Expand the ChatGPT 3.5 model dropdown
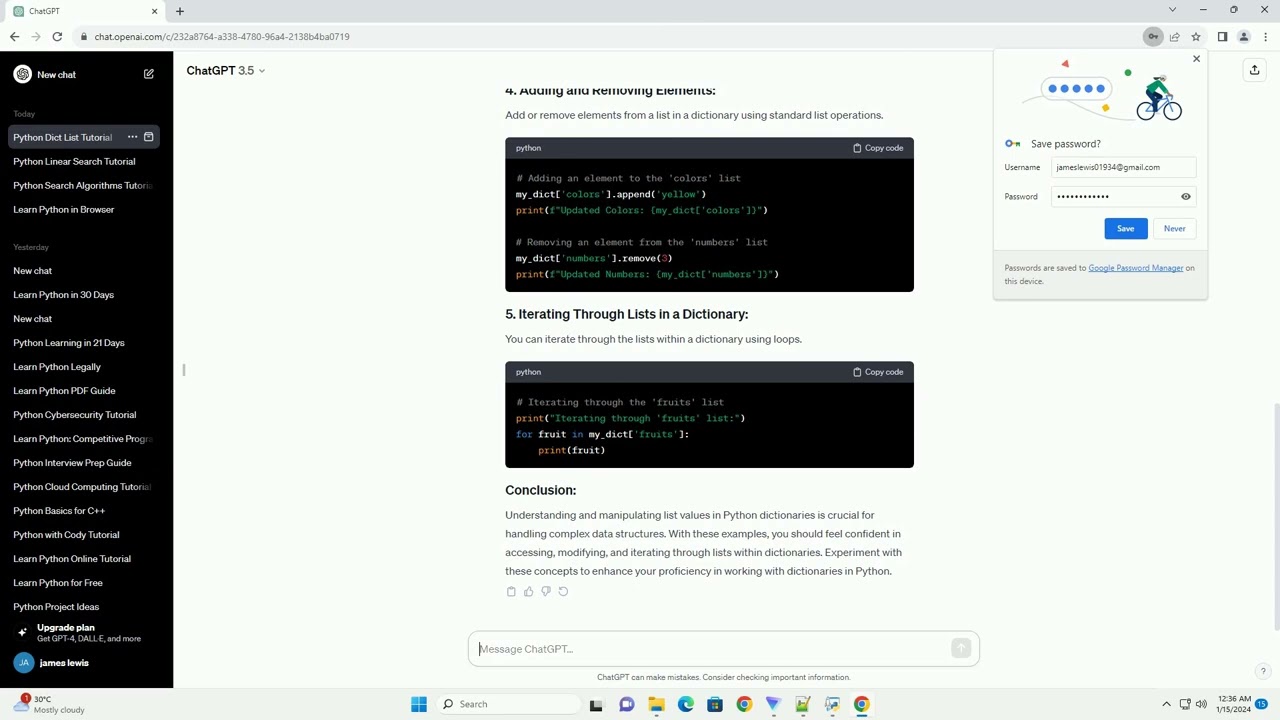The width and height of the screenshot is (1280, 720). click(226, 71)
